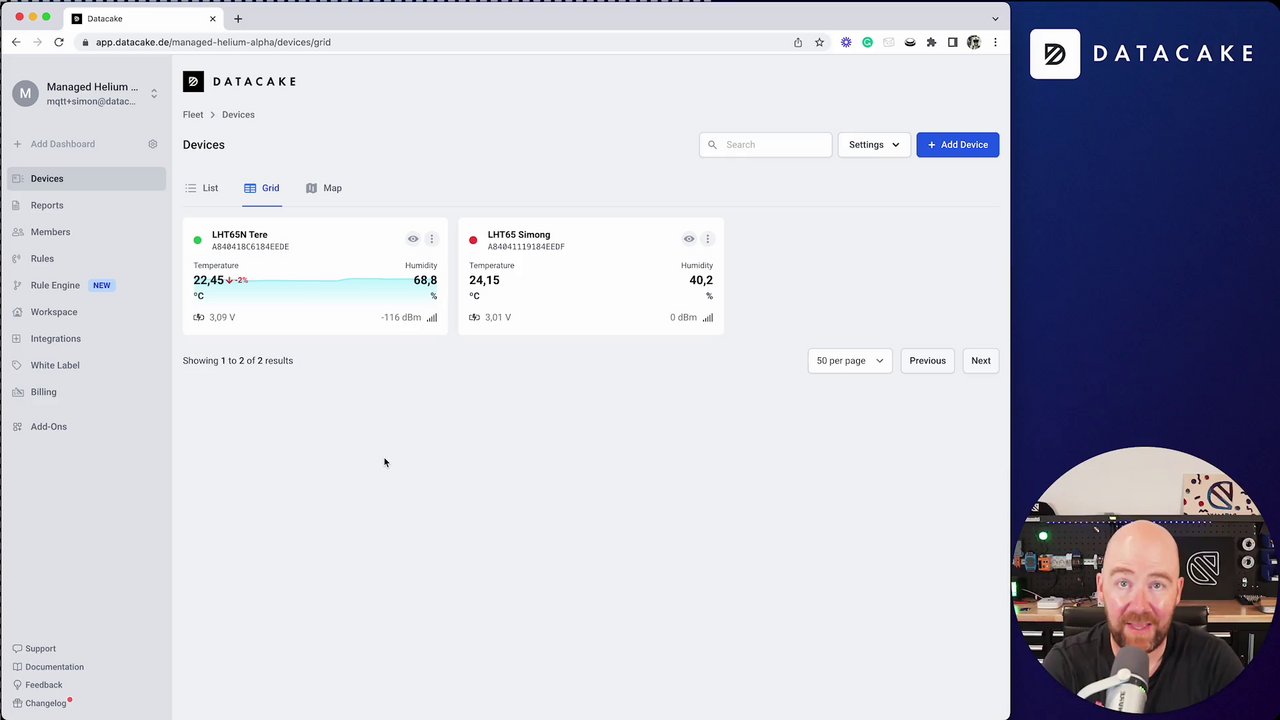The height and width of the screenshot is (720, 1280).
Task: Click the side panel icon in Chrome toolbar
Action: tap(952, 42)
